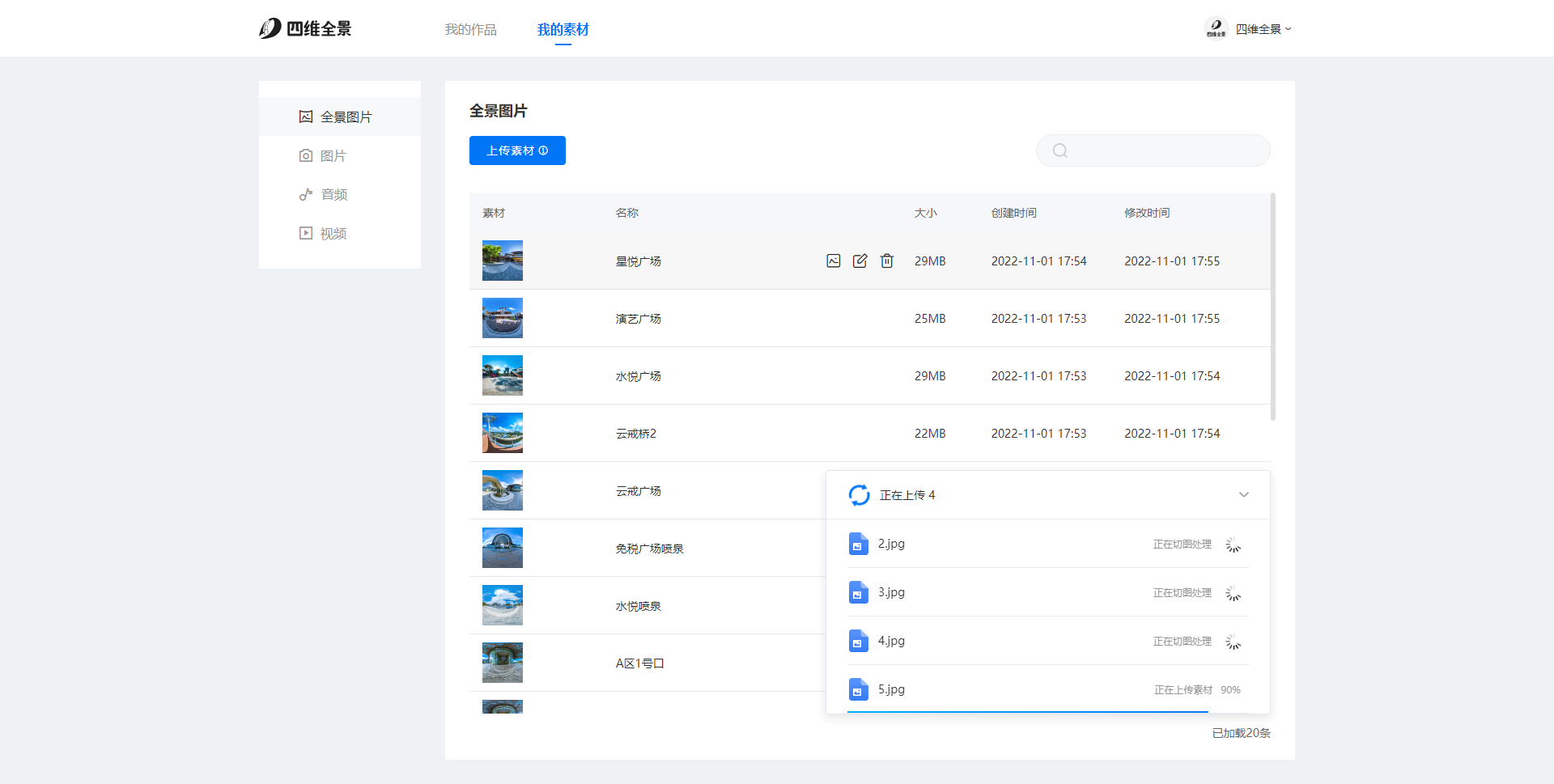Show the 视频 materials section

(333, 233)
